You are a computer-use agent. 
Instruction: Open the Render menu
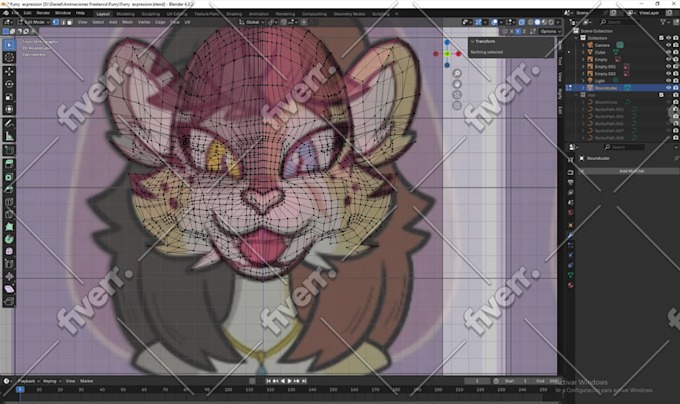click(43, 13)
